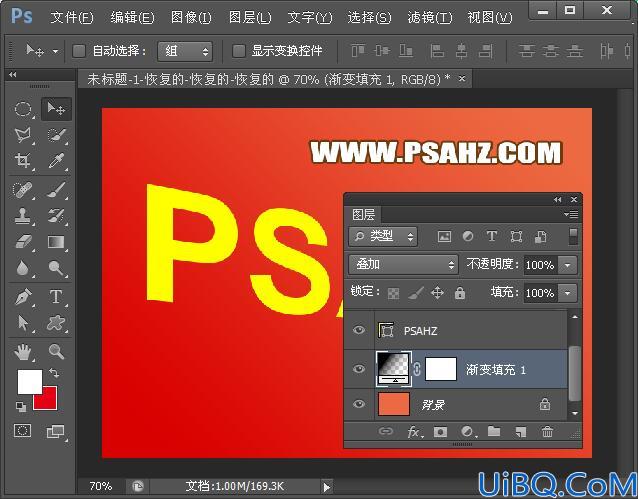
Task: Open the 类型 filter dropdown
Action: tap(382, 236)
